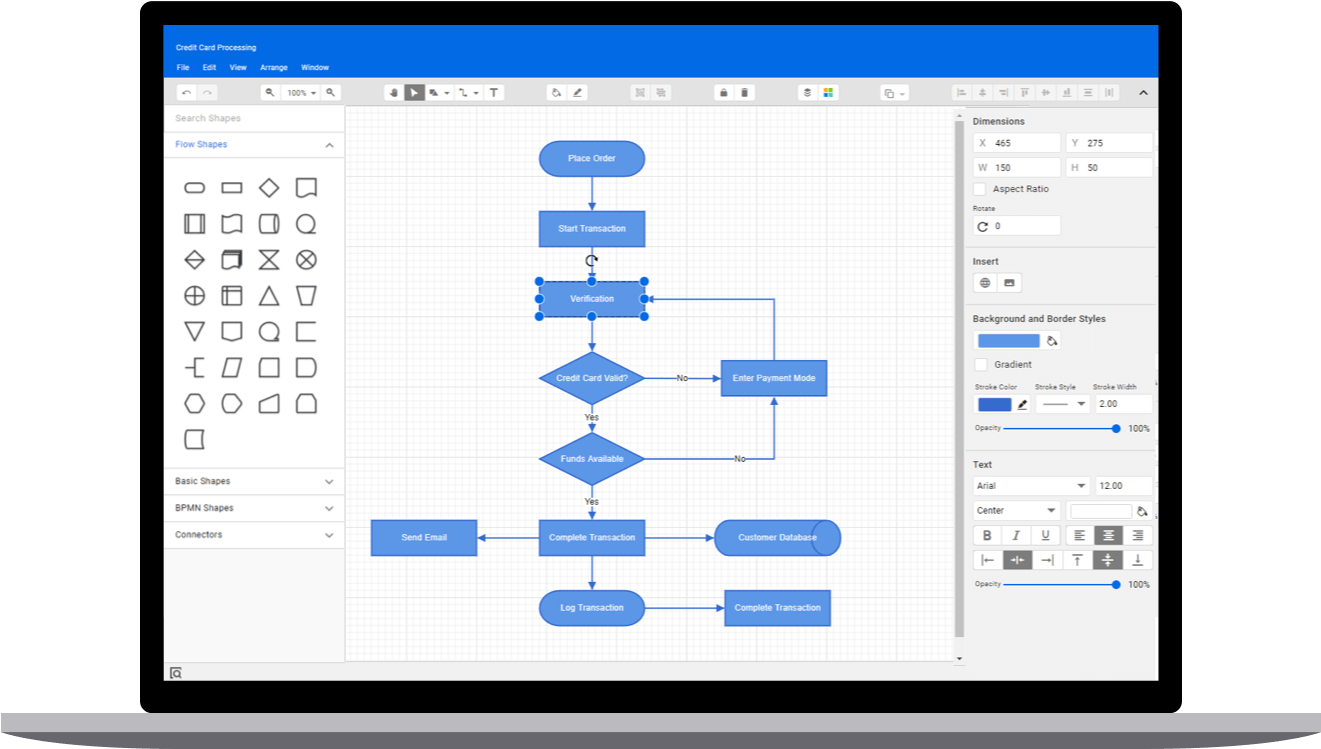Toggle bold text formatting
The image size is (1321, 749).
point(987,535)
